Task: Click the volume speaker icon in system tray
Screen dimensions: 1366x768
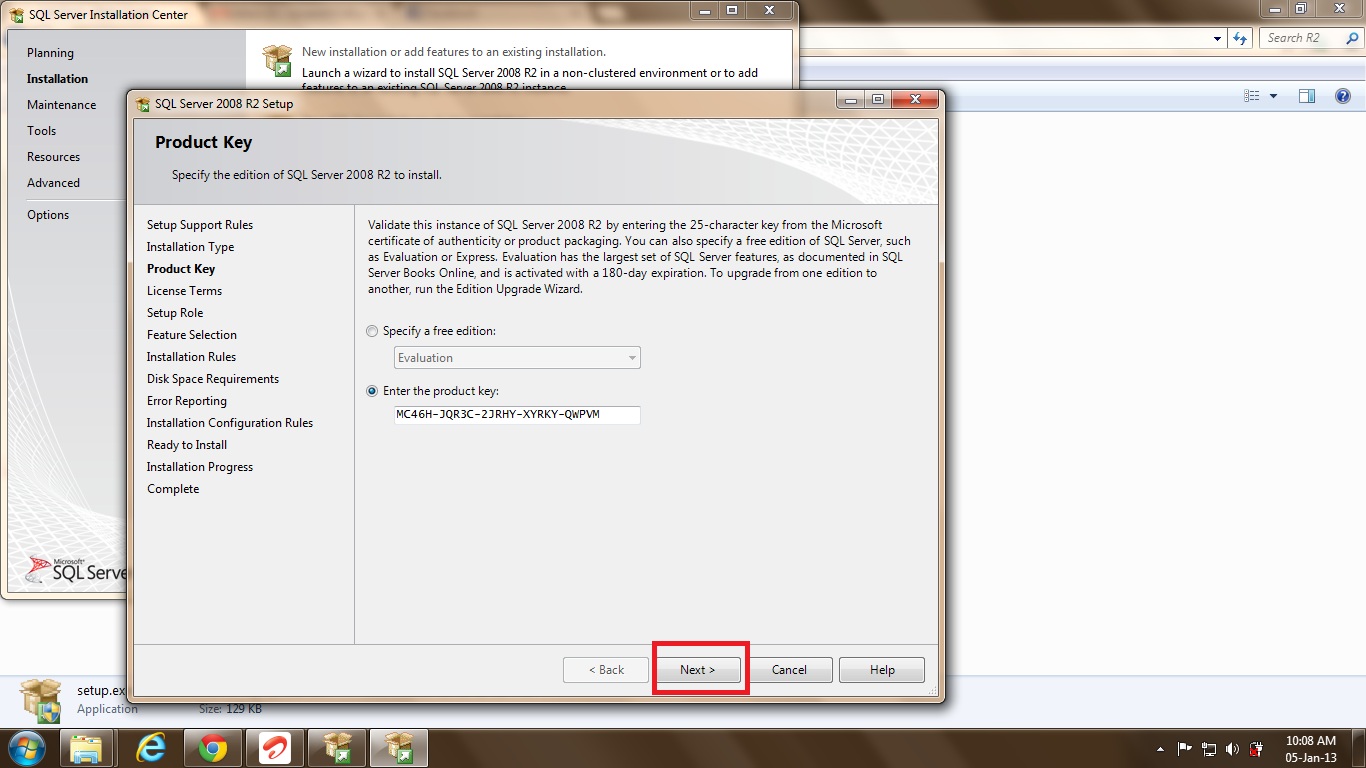Action: pyautogui.click(x=1231, y=749)
